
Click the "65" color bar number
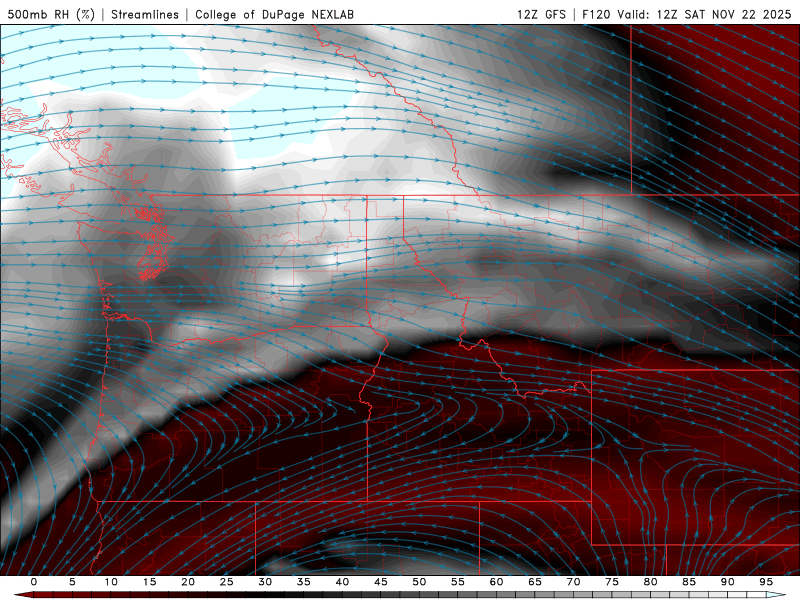(x=535, y=582)
